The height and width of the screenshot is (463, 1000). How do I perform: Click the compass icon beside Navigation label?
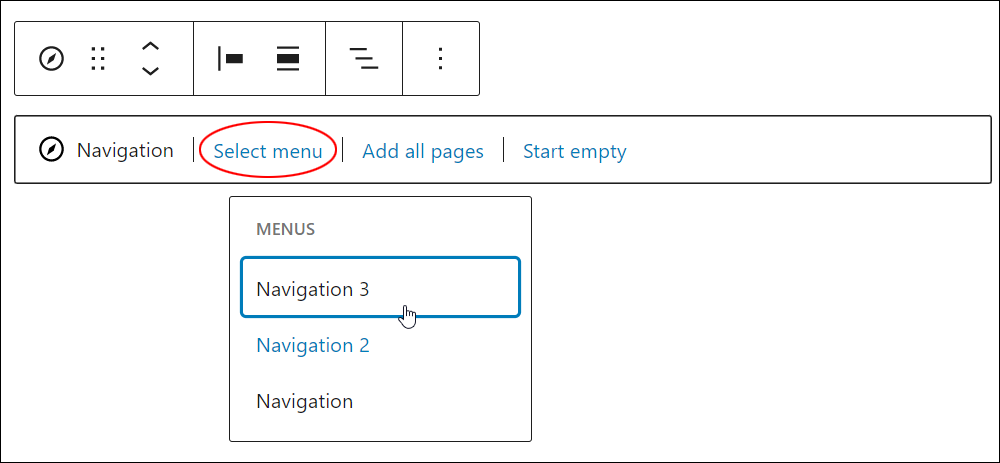(x=52, y=151)
